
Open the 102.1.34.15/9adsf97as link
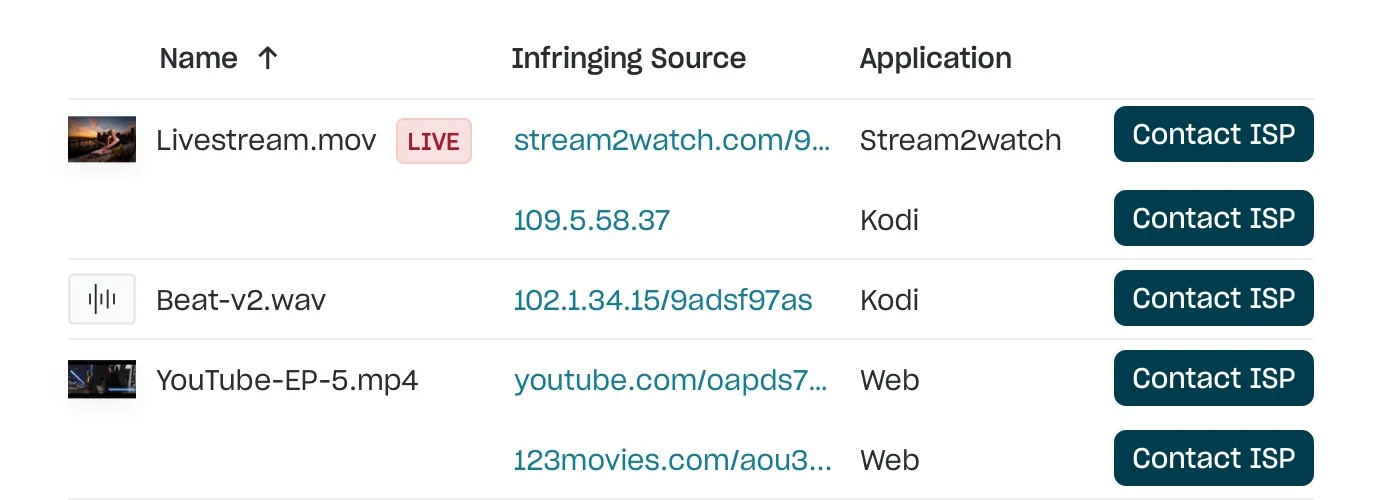coord(663,300)
